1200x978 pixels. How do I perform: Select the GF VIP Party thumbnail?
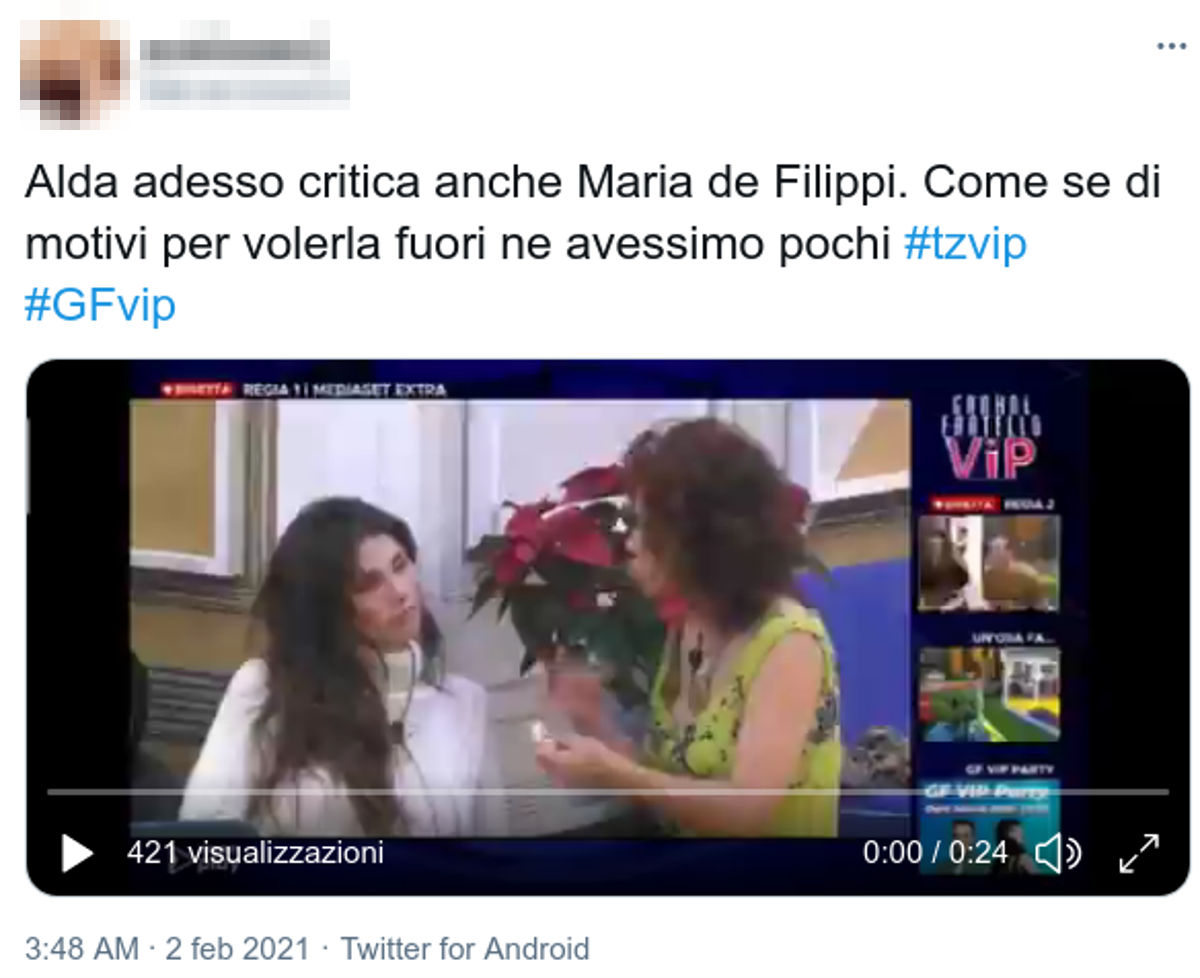(x=989, y=823)
